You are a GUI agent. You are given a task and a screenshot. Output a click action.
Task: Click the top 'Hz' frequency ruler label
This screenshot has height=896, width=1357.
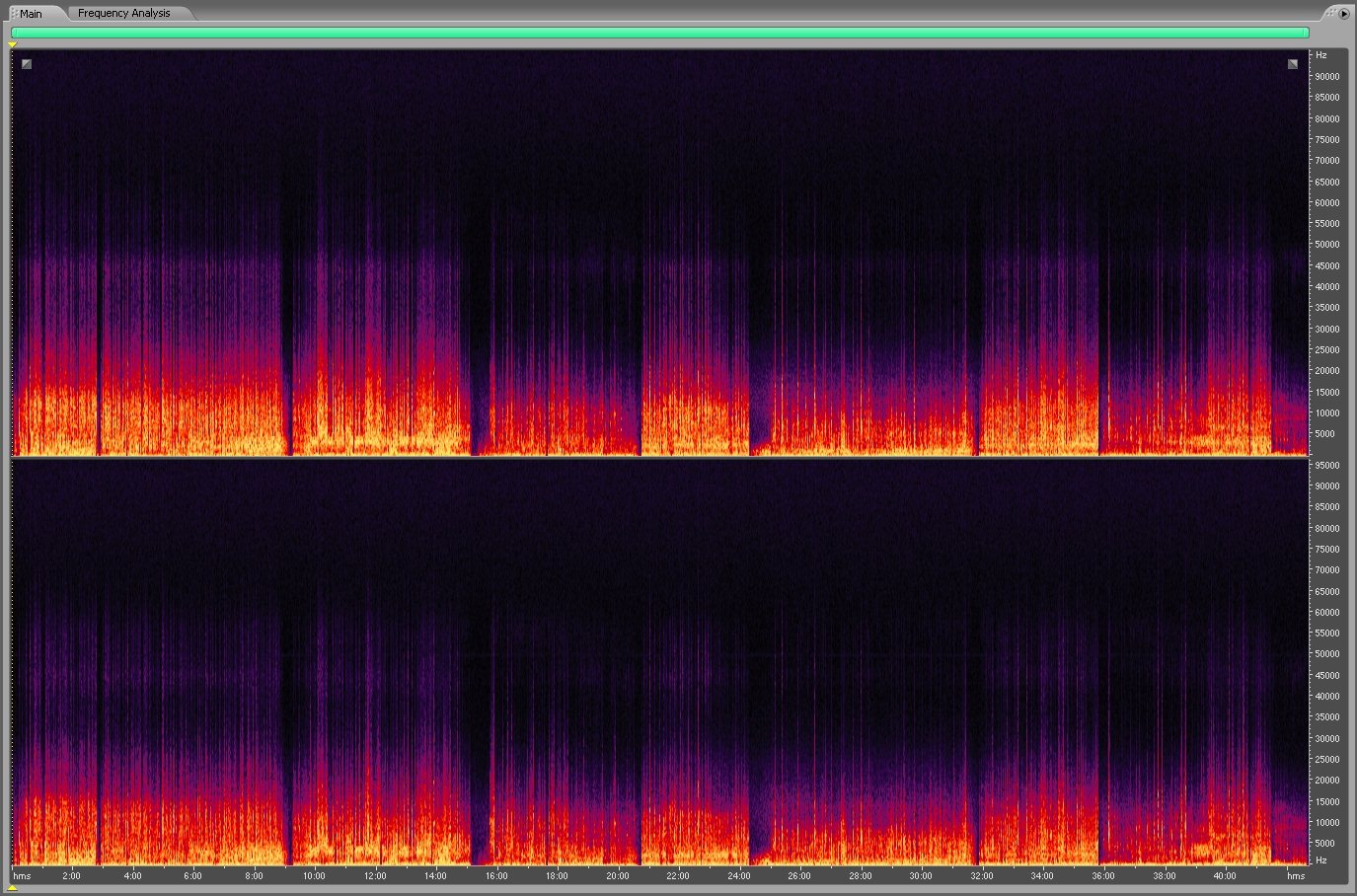tap(1321, 55)
